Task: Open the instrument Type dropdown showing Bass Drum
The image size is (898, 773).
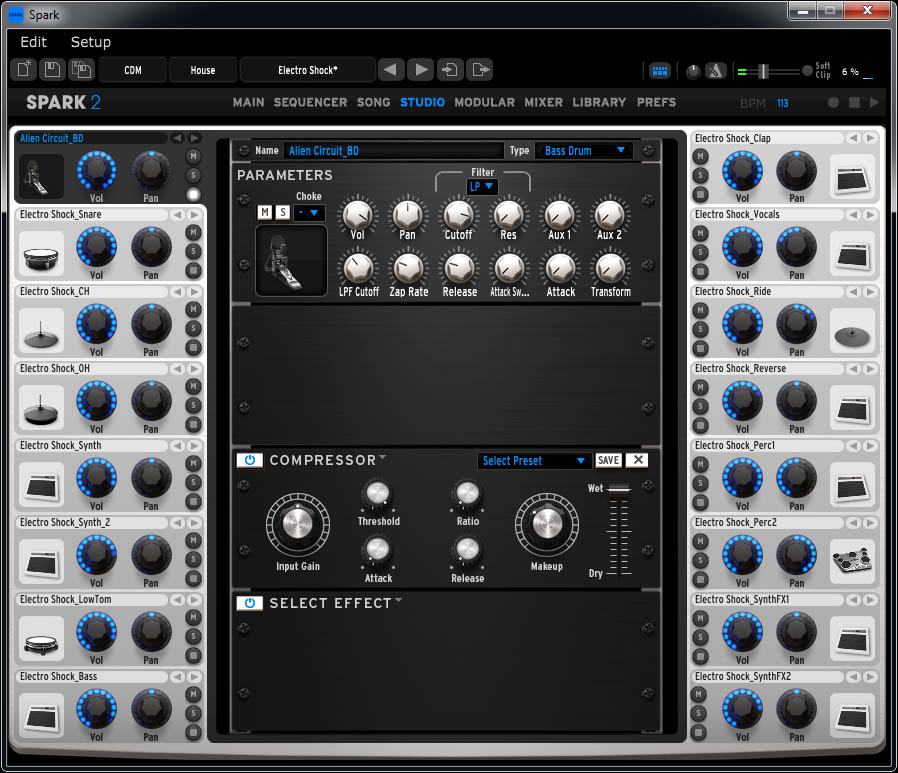Action: (585, 151)
